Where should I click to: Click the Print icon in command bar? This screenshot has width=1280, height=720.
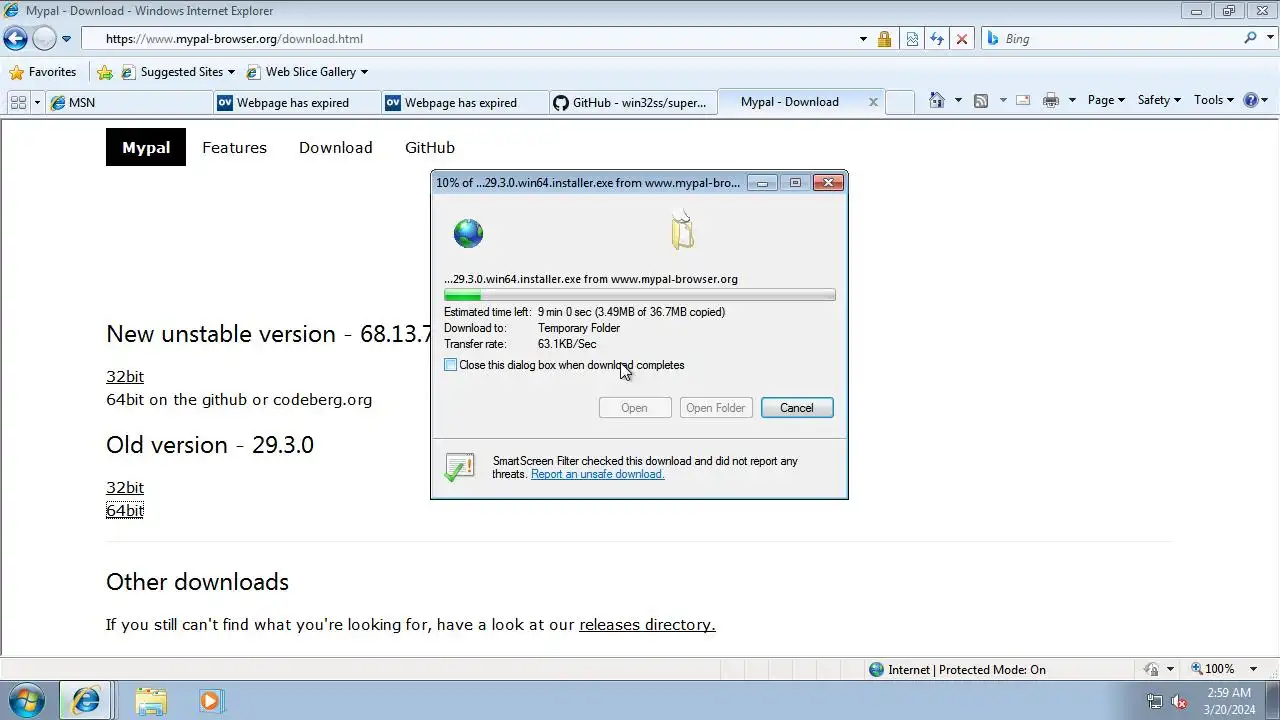(x=1051, y=100)
